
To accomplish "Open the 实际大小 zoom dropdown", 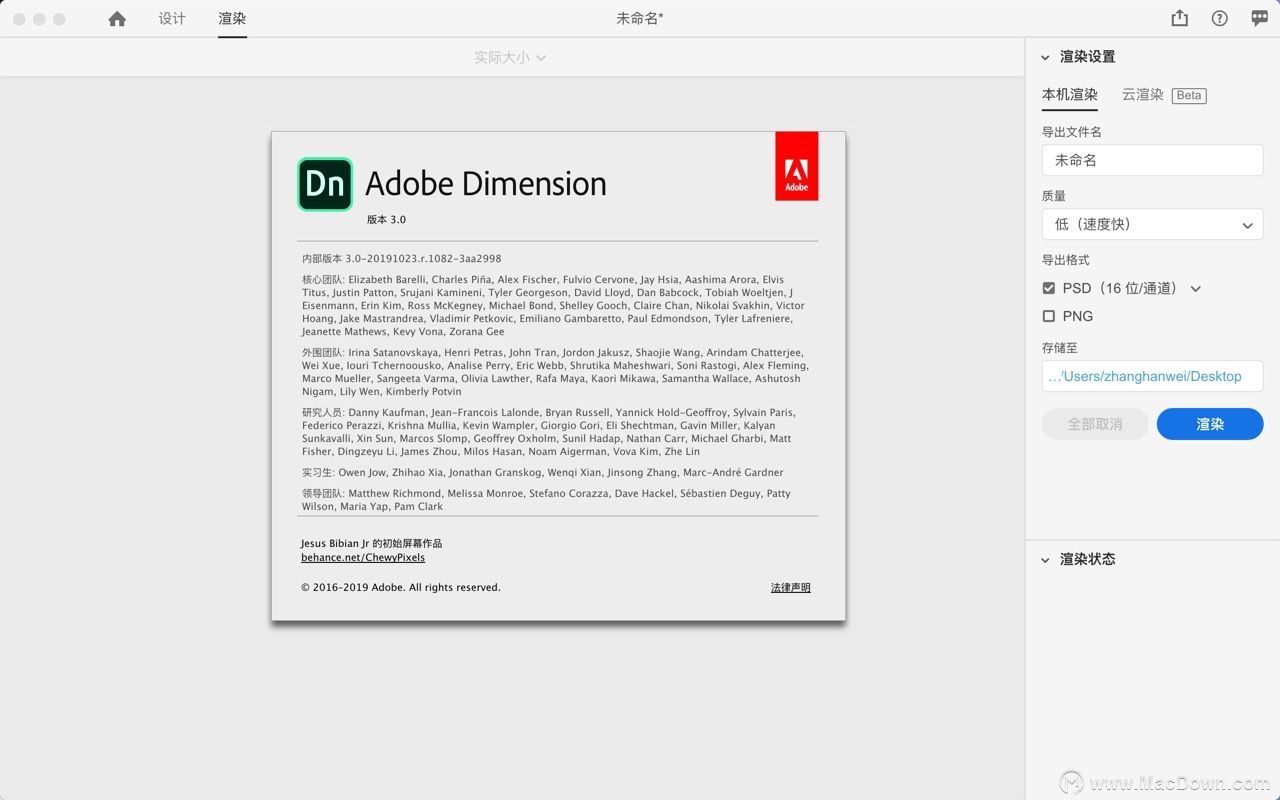I will coord(510,58).
